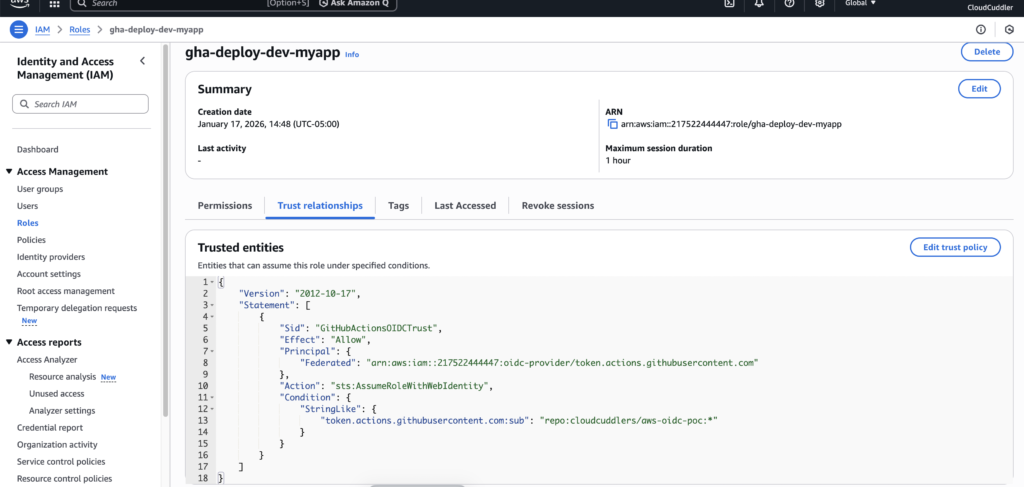Open Access Analyzer in the sidebar
The width and height of the screenshot is (1024, 487).
click(x=47, y=359)
